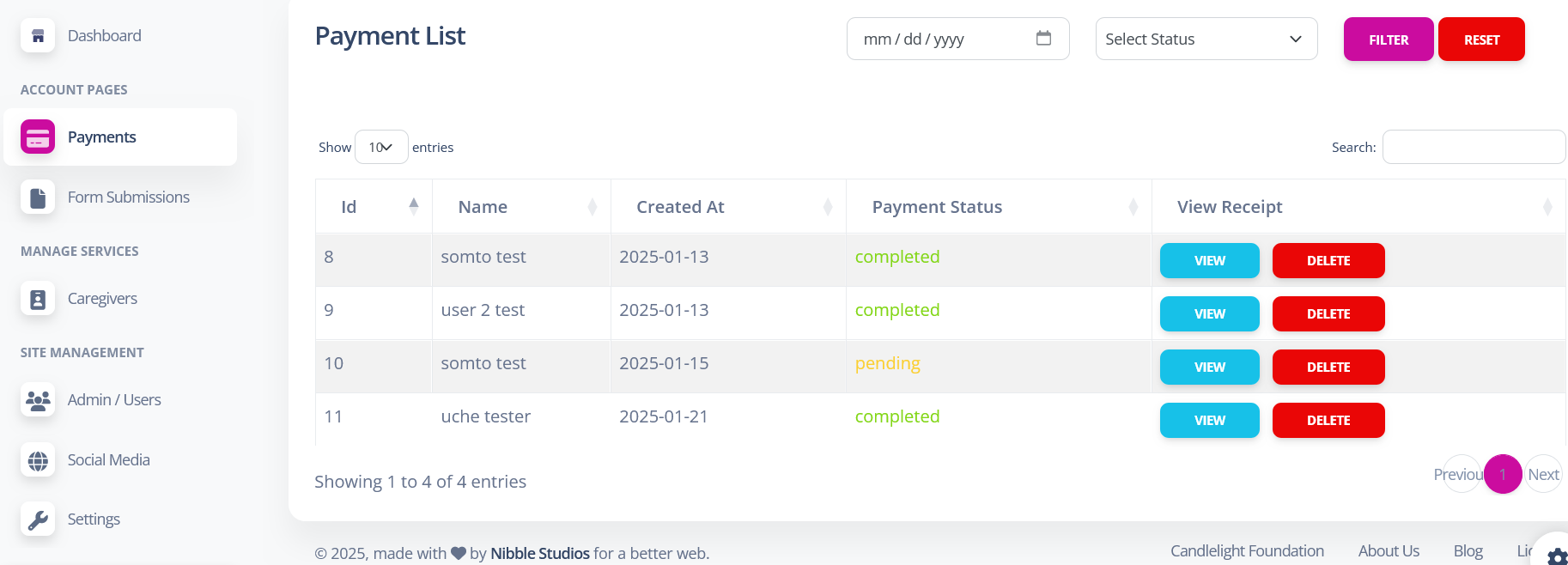Expand the Select Status dropdown
The width and height of the screenshot is (1568, 565).
coord(1206,39)
